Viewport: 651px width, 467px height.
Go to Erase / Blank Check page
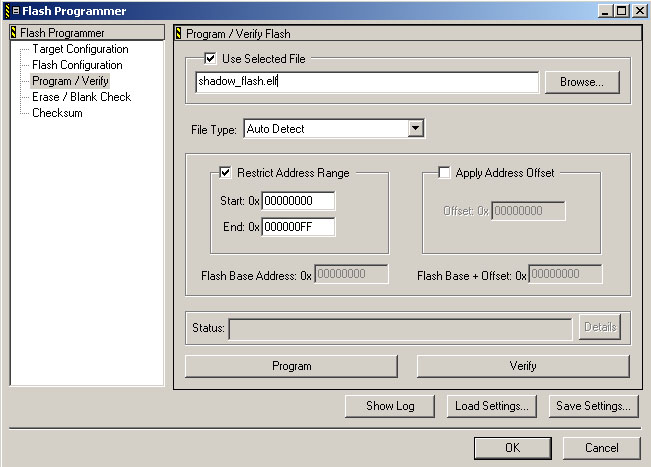[81, 97]
